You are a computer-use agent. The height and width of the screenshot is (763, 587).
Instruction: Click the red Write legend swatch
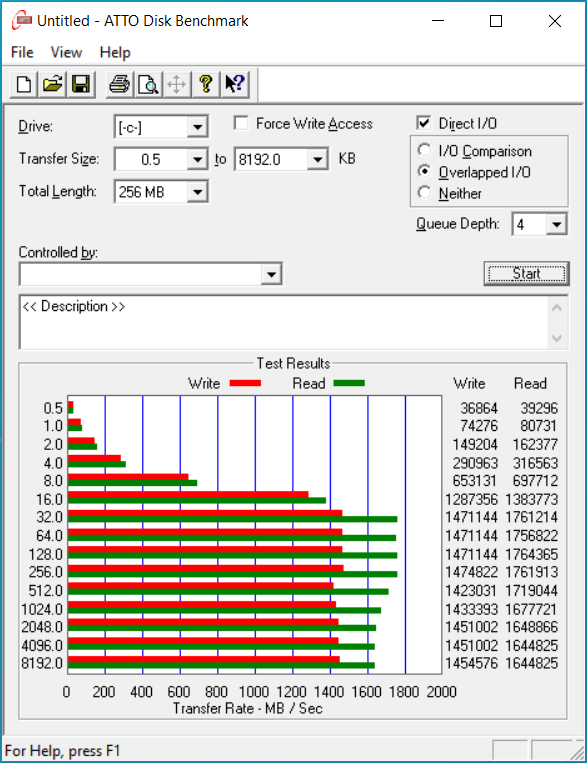click(245, 383)
